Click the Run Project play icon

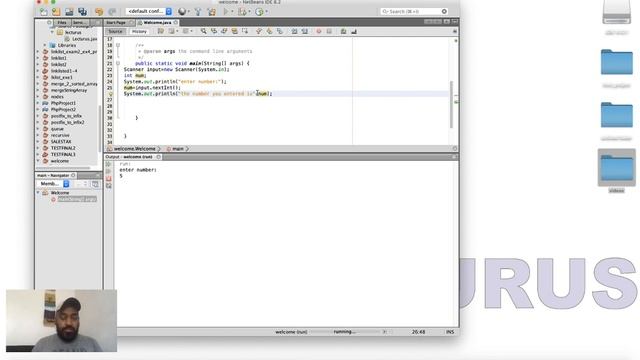point(226,11)
